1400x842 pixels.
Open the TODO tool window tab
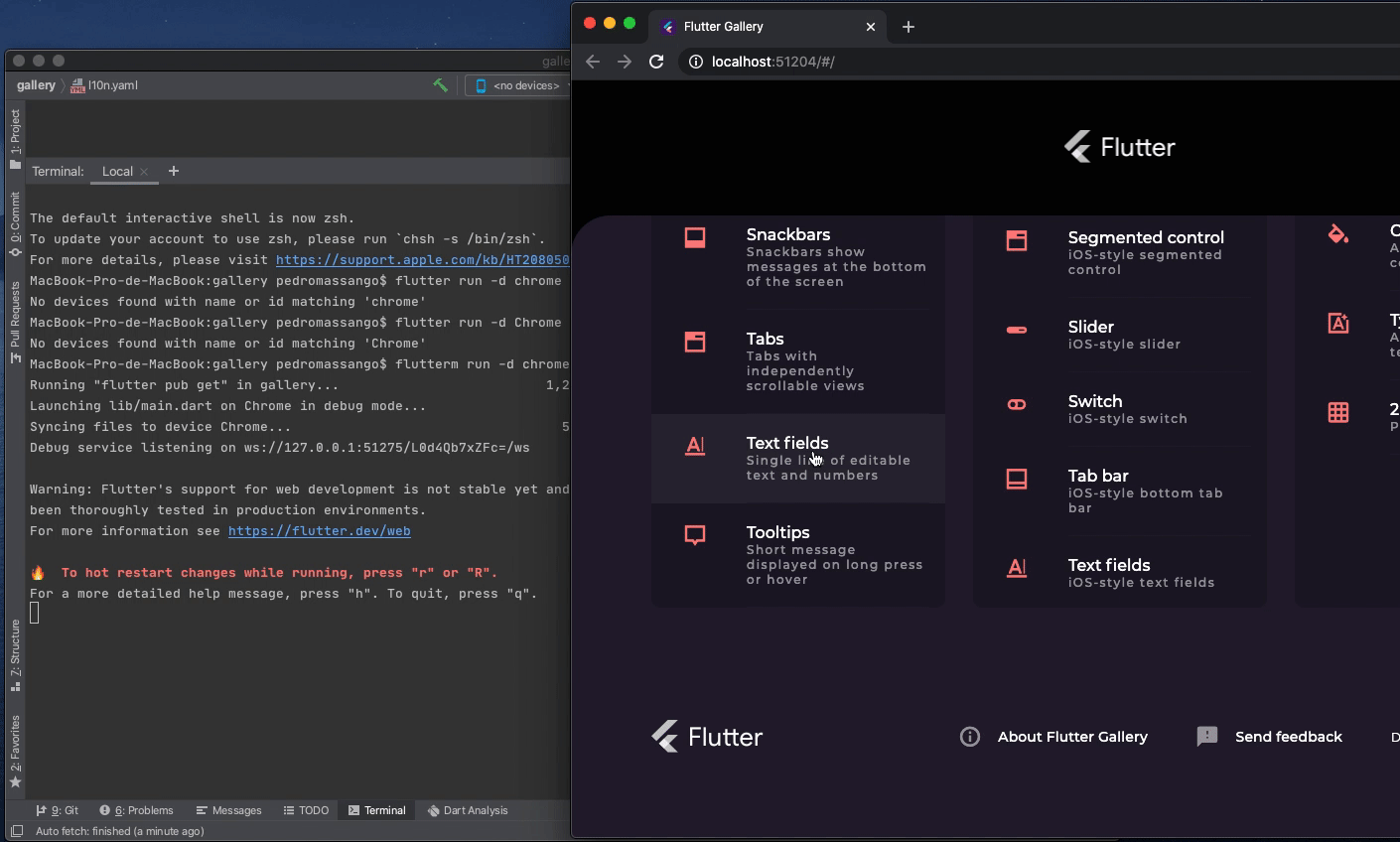(x=306, y=810)
